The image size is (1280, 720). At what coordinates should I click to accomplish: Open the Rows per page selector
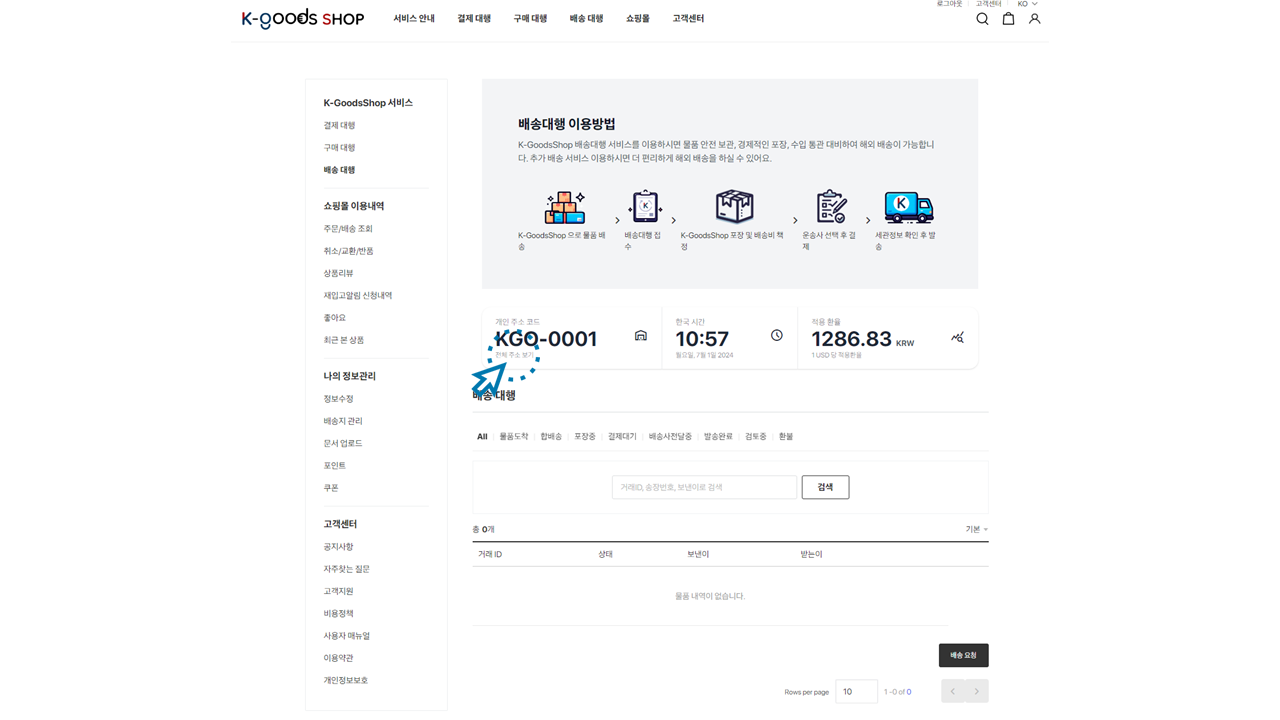click(x=856, y=691)
